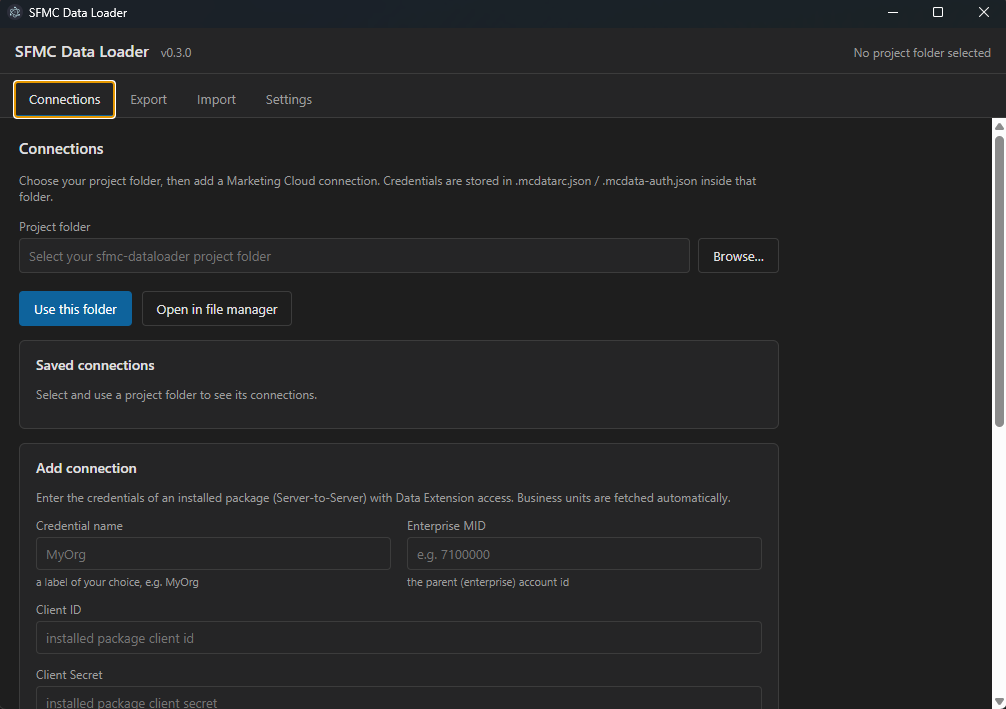Click the app icon in title bar
This screenshot has width=1006, height=709.
tap(15, 12)
